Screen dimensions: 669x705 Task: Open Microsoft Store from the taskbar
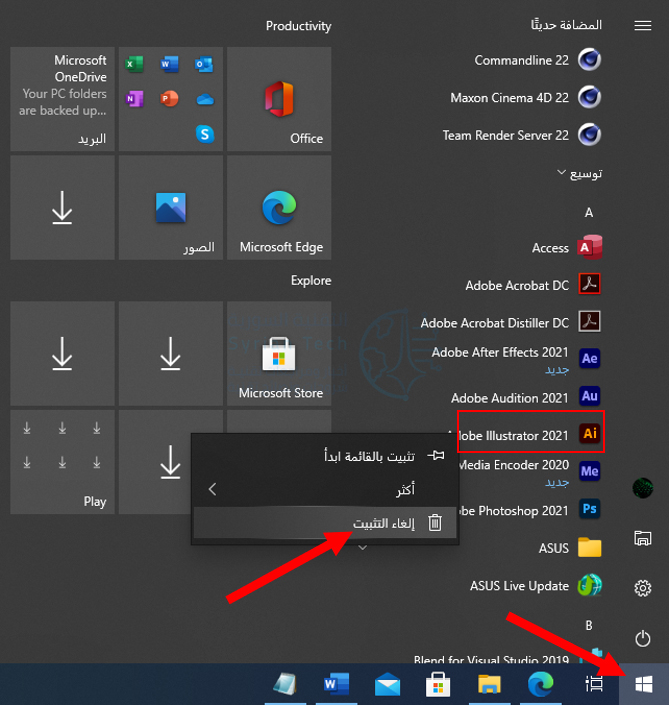pyautogui.click(x=438, y=684)
